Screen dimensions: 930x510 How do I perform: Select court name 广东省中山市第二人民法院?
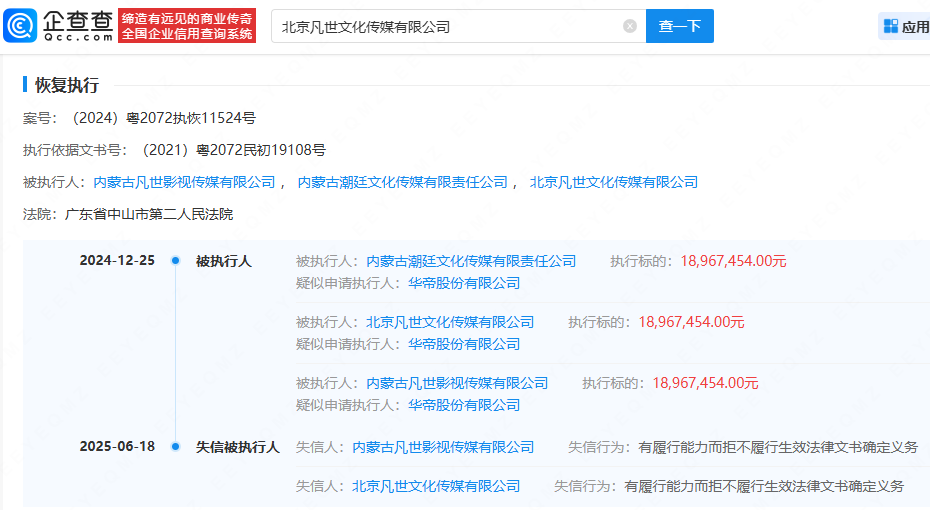(149, 214)
